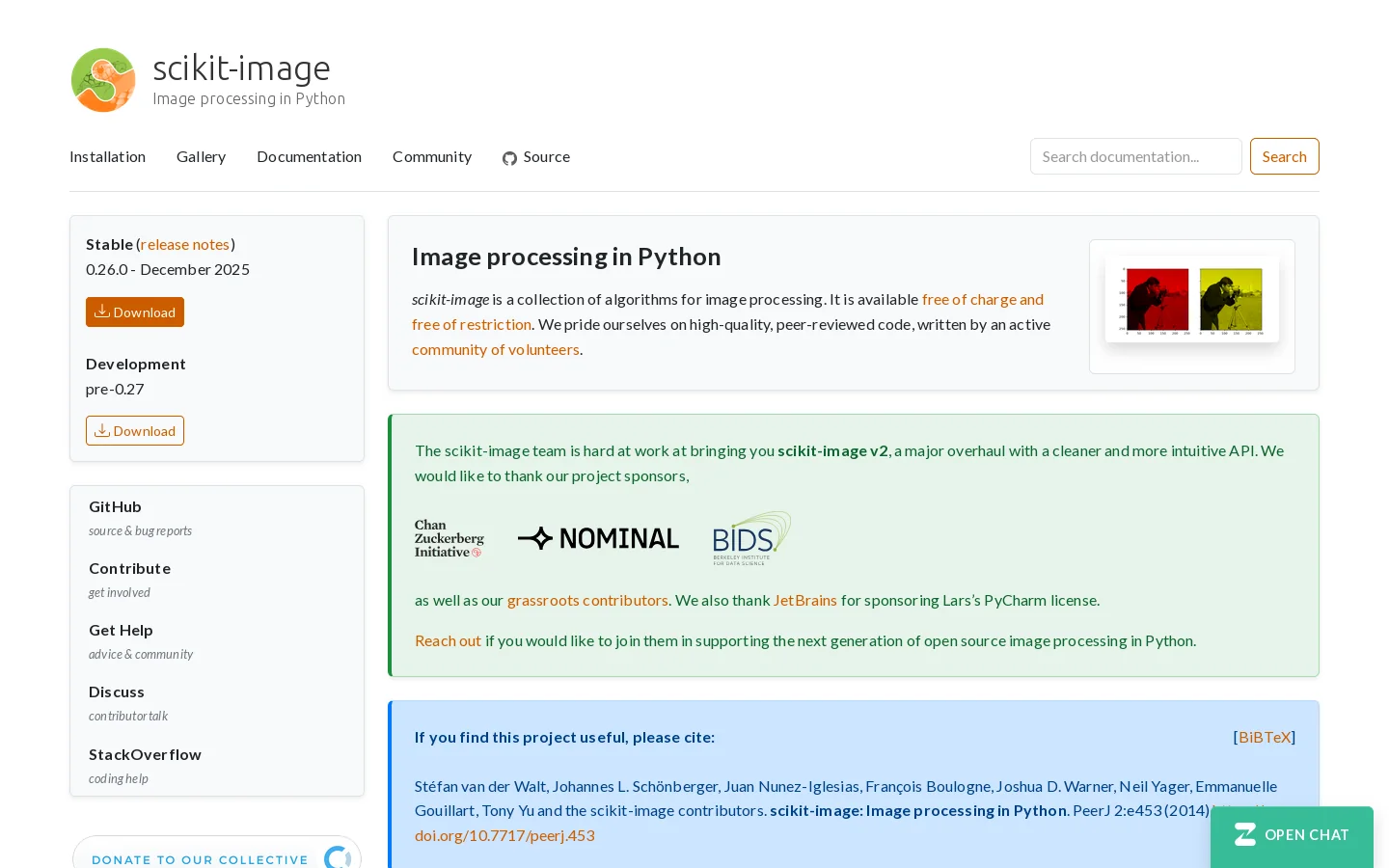This screenshot has width=1389, height=868.
Task: Go to the Gallery page
Action: tap(201, 157)
